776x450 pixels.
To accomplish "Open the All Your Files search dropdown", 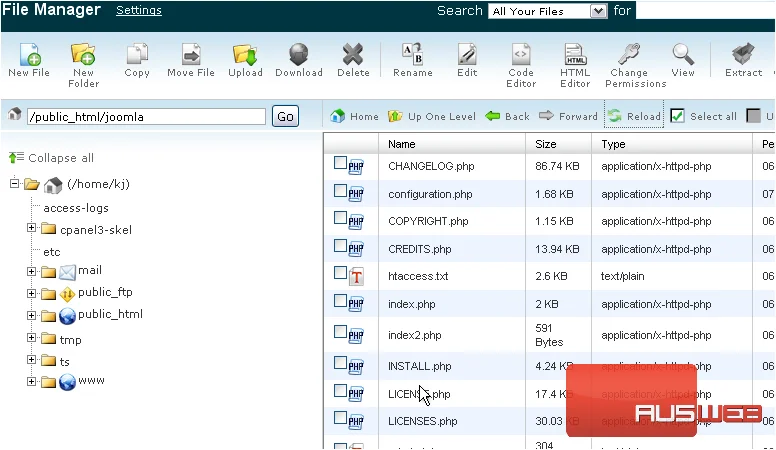I will point(547,11).
